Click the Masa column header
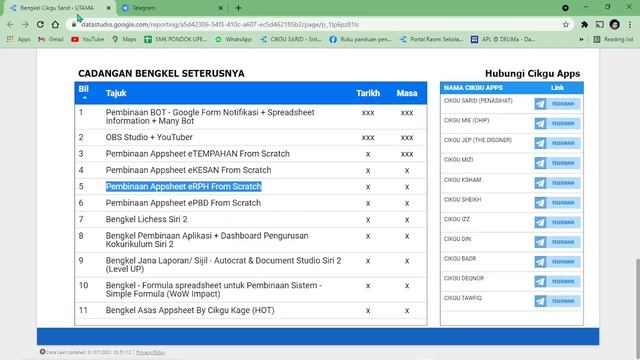This screenshot has height=360, width=640. click(407, 93)
